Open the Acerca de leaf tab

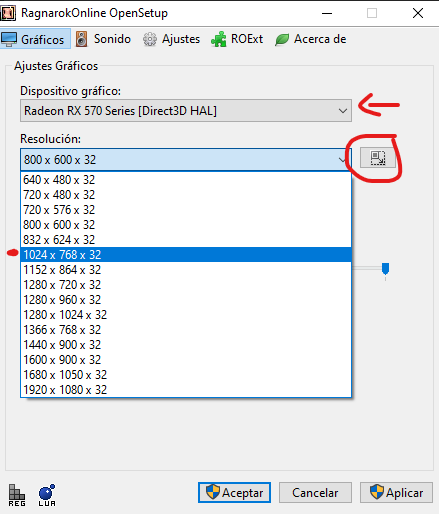click(x=311, y=39)
